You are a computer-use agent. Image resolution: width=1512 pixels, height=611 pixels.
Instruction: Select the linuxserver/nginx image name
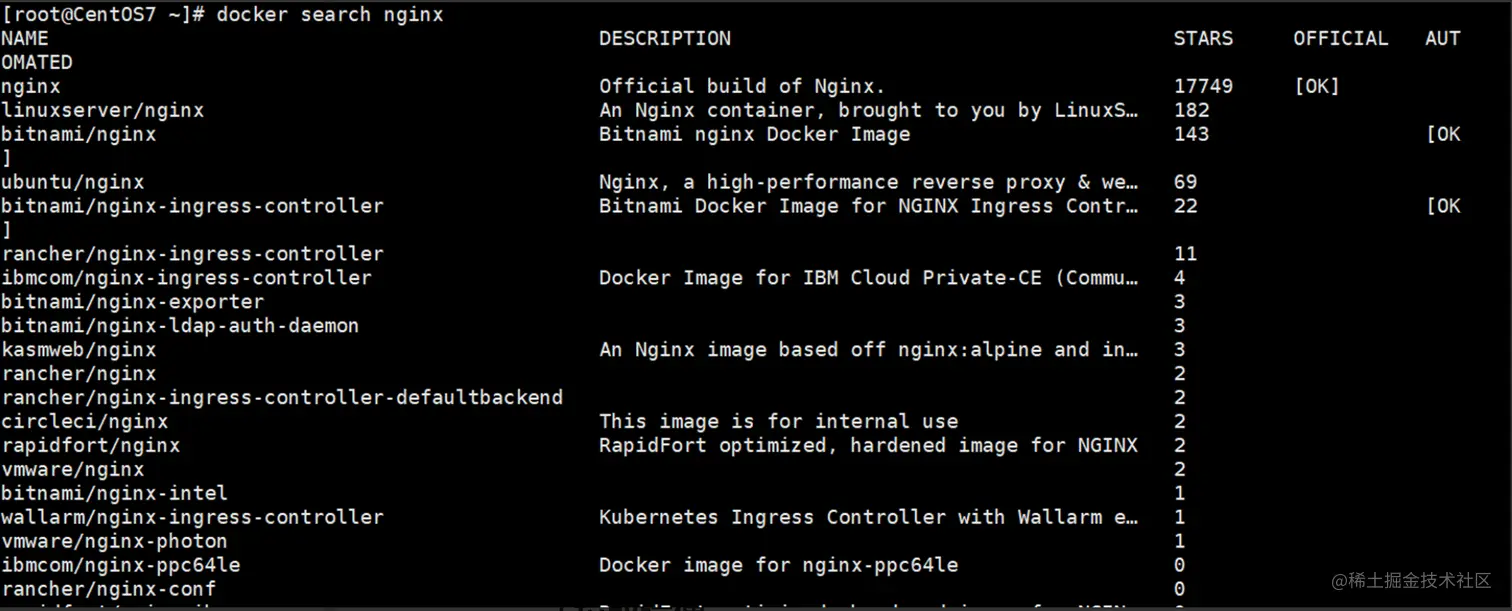(102, 110)
